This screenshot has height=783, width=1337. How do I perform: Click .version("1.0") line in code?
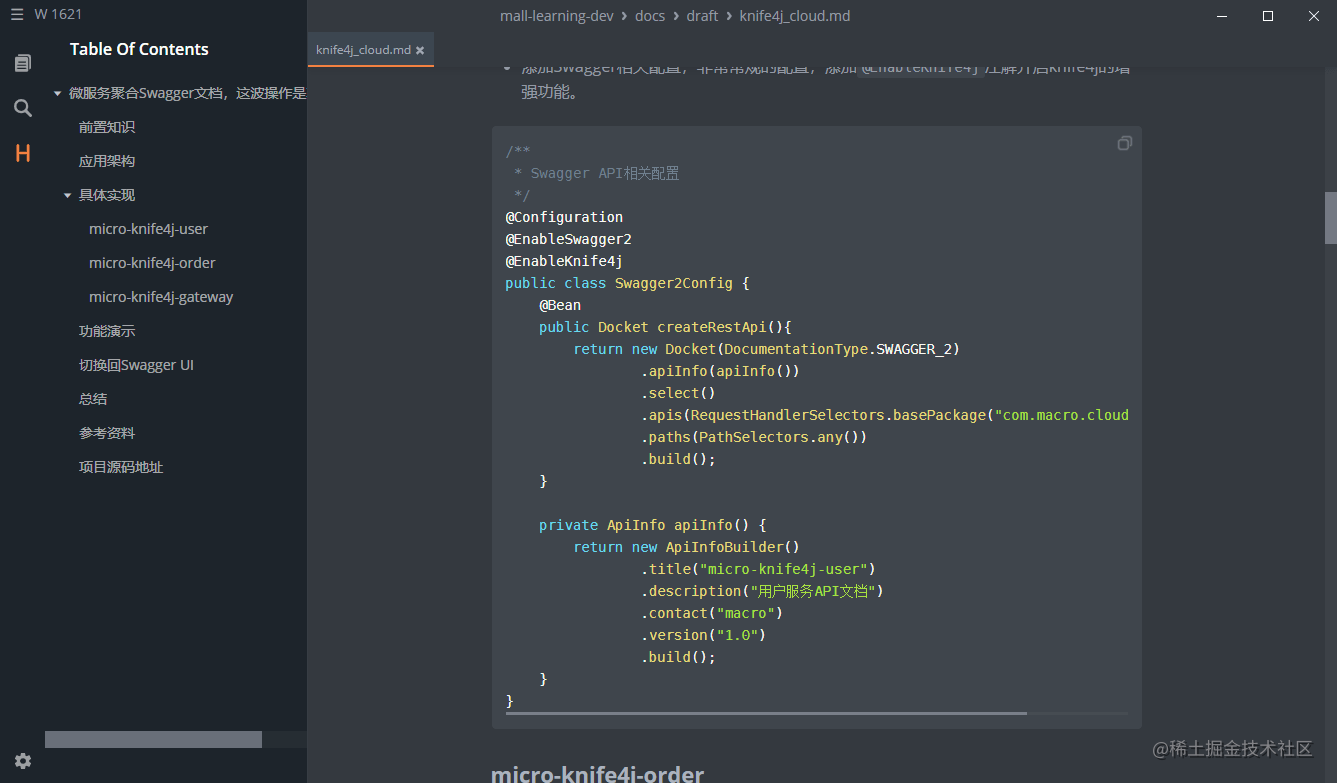[703, 635]
